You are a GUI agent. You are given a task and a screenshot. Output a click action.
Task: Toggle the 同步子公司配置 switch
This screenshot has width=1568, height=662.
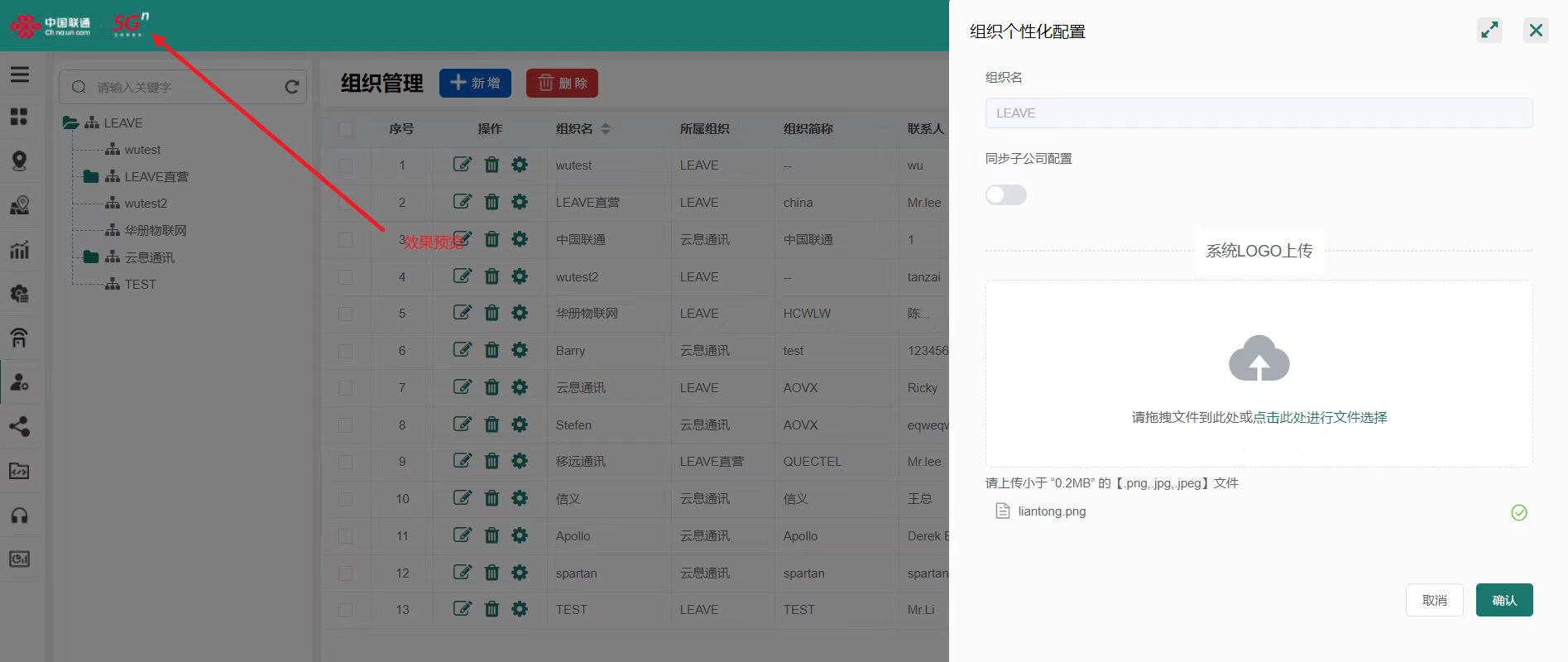pos(1005,194)
